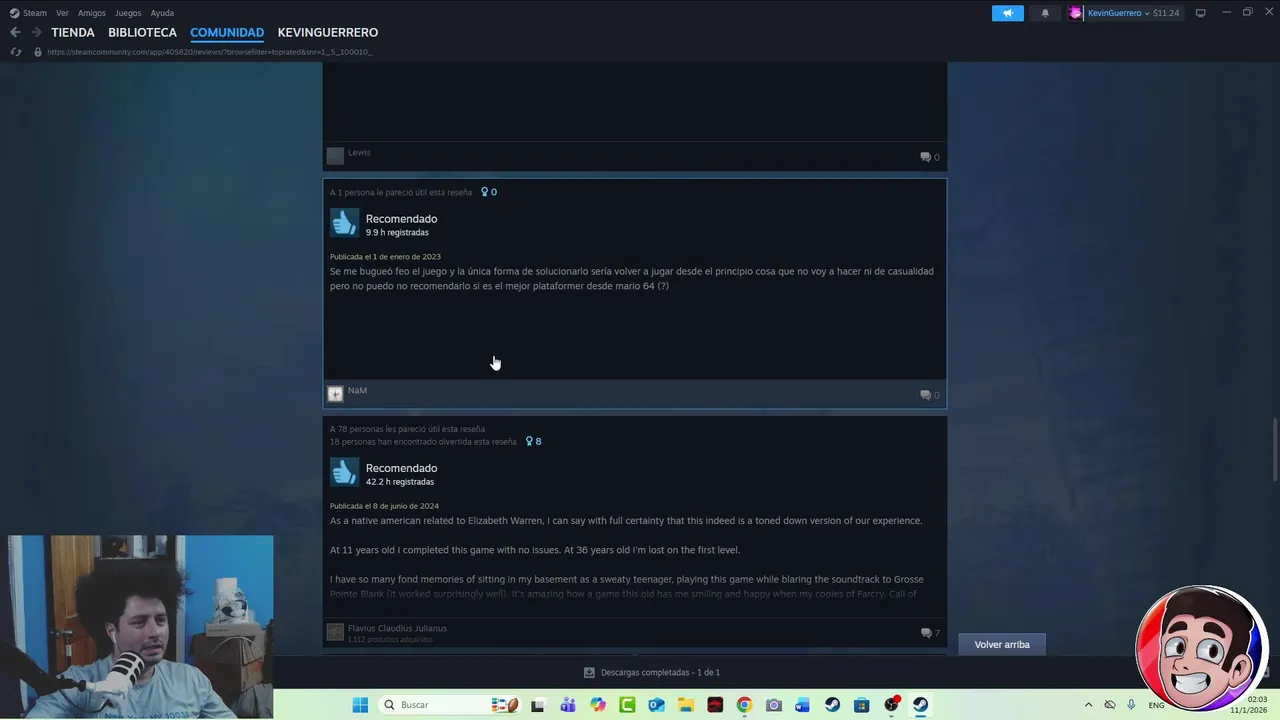Switch to Big Picture mode monitor icon
The height and width of the screenshot is (720, 1280).
[x=1200, y=13]
